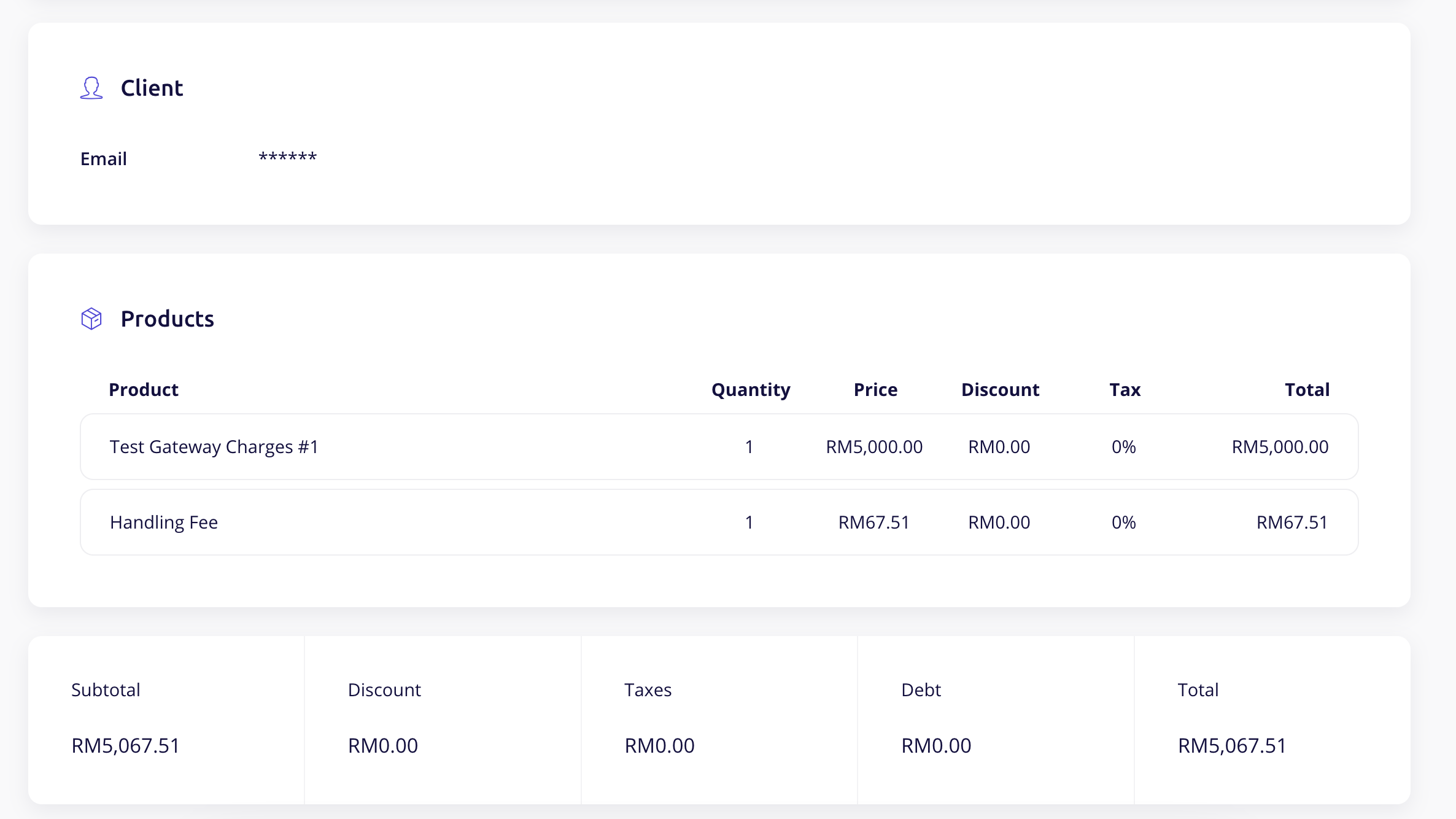Click 0% tax in Handling Fee row
Viewport: 1456px width, 819px height.
click(1123, 522)
